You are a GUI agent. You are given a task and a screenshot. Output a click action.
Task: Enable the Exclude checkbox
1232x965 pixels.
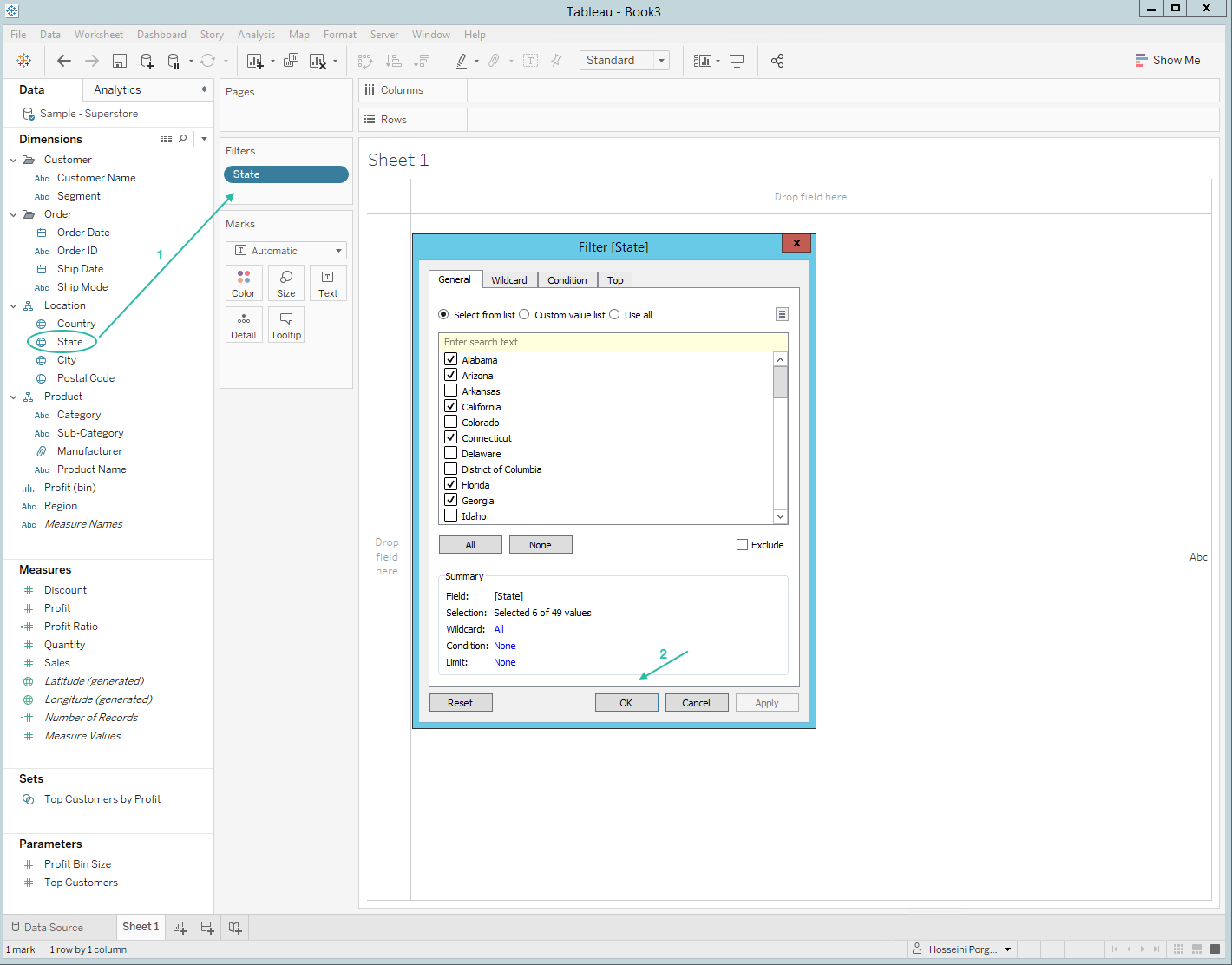[x=742, y=545]
